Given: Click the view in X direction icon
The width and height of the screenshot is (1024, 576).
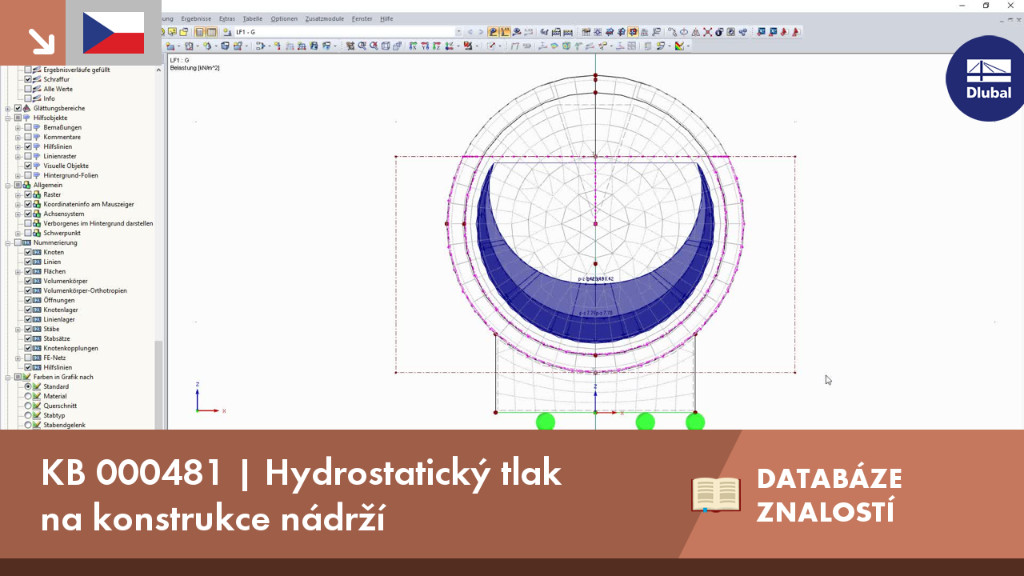Looking at the screenshot, I should (413, 46).
